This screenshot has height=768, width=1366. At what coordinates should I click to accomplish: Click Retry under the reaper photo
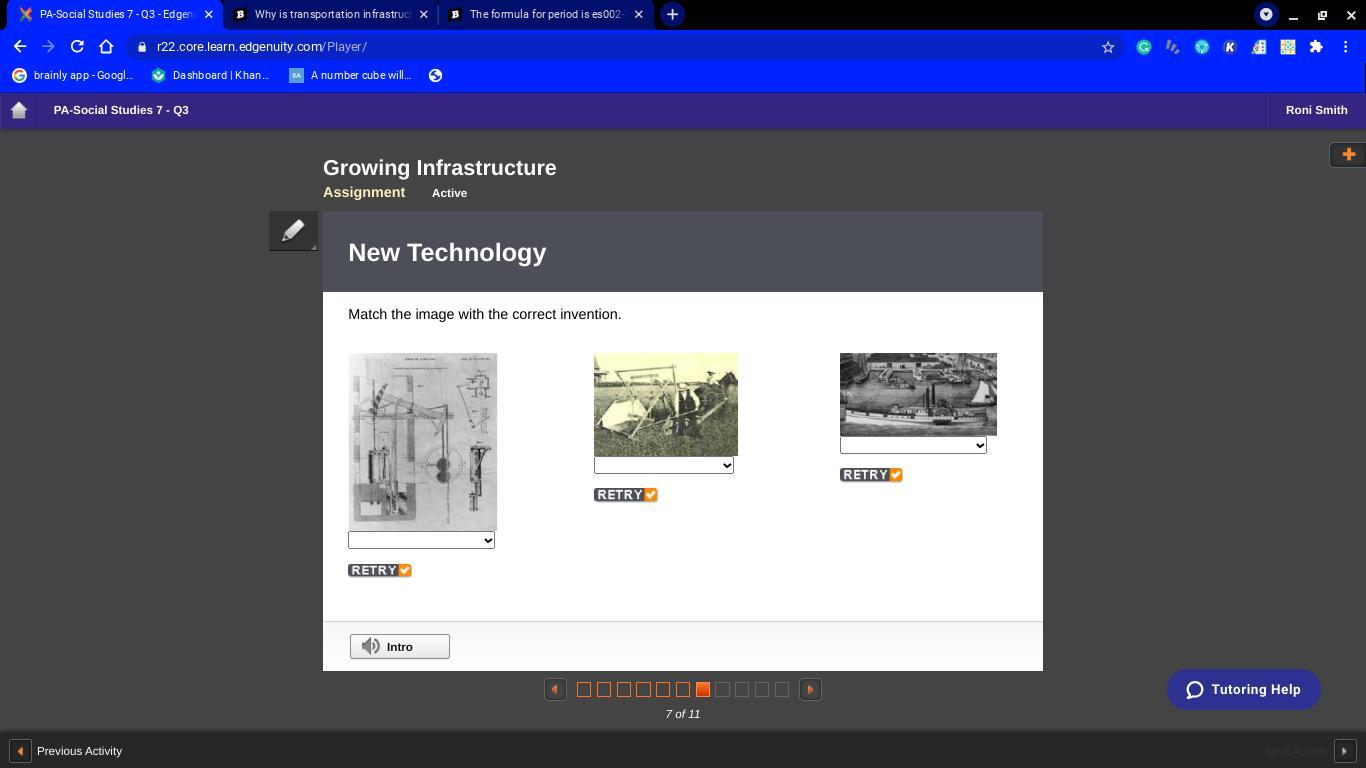tap(626, 495)
